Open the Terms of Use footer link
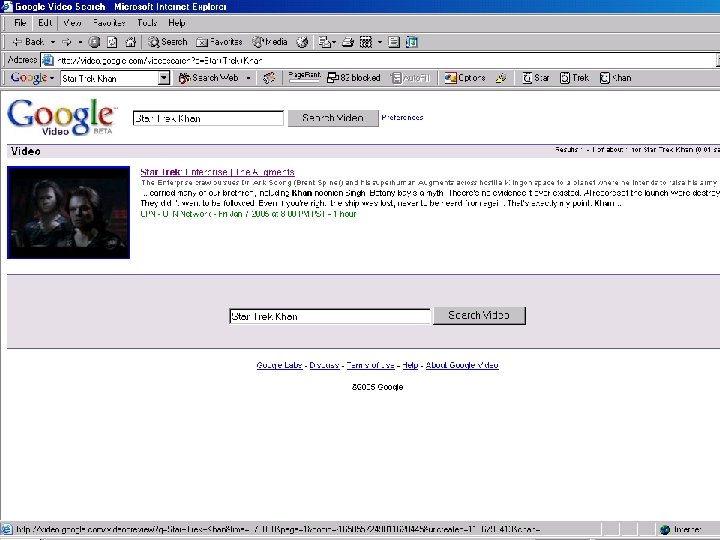 370,365
